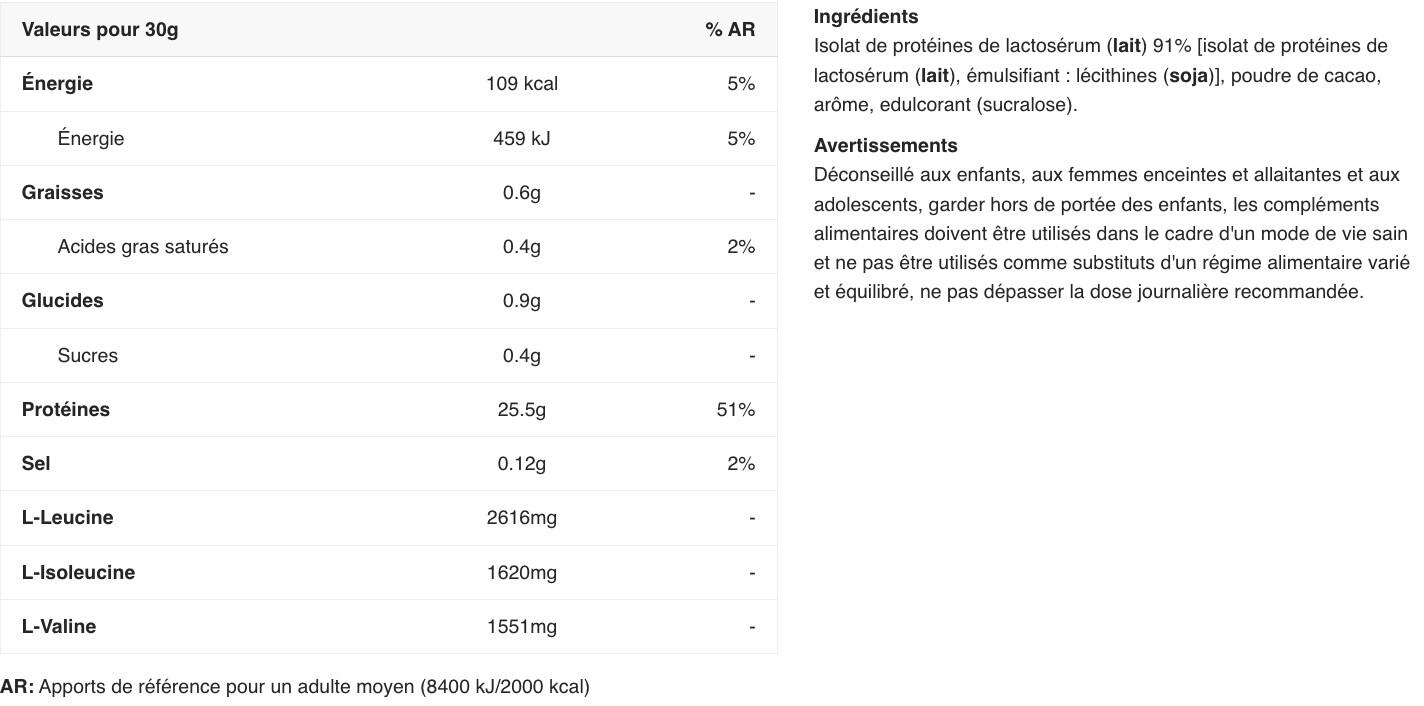This screenshot has width=1424, height=706.
Task: Select the '25.5g' protein value
Action: click(522, 409)
